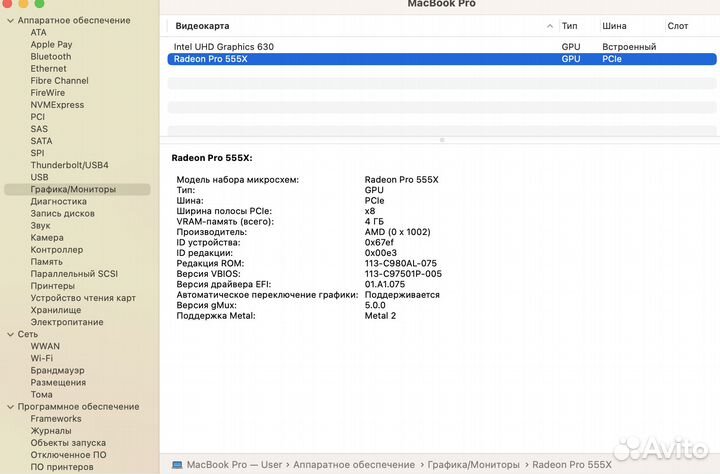
Task: Click the pane divider handle dot
Action: [x=440, y=140]
